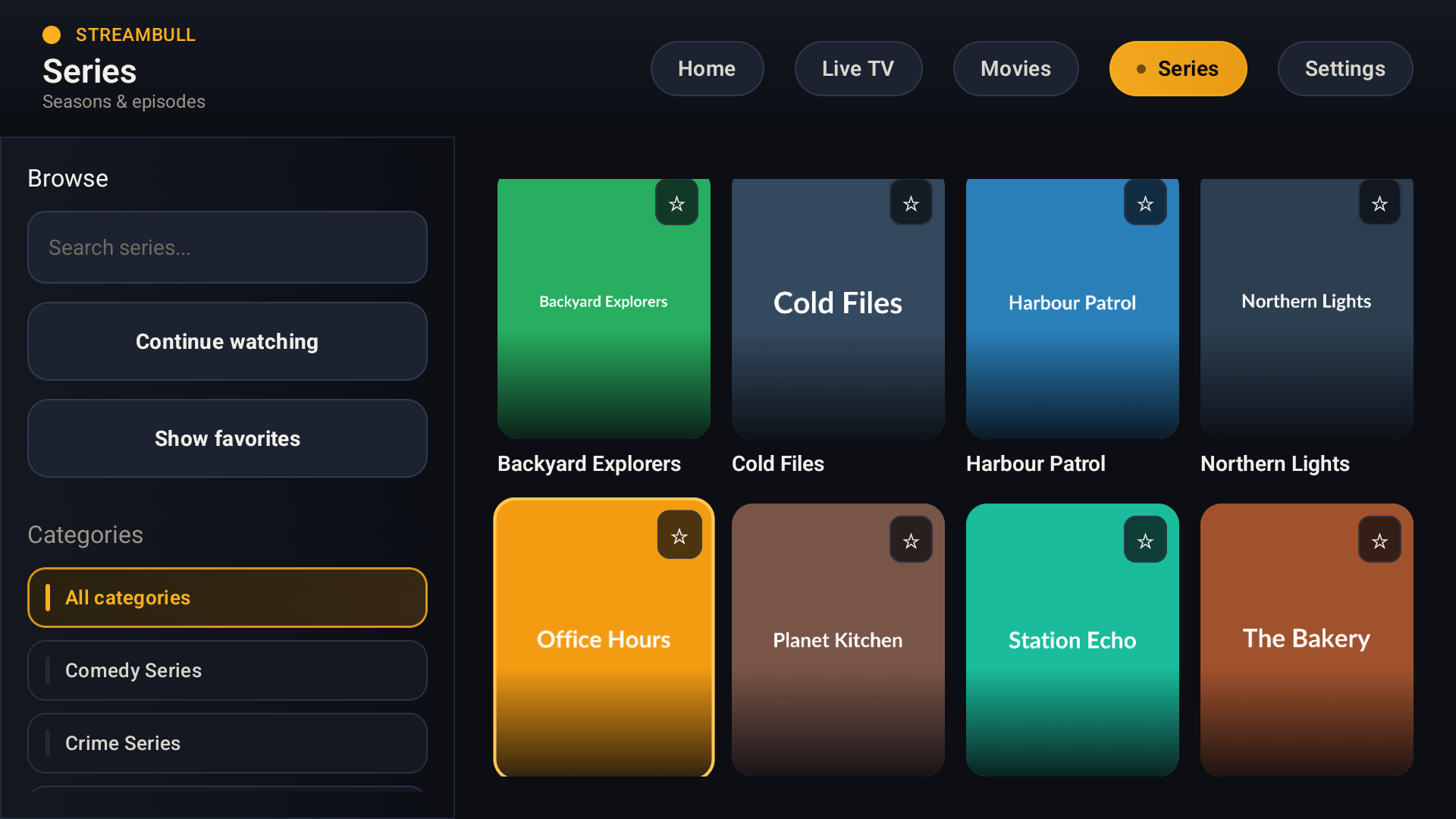This screenshot has height=819, width=1456.
Task: Switch to Live TV
Action: pos(858,69)
